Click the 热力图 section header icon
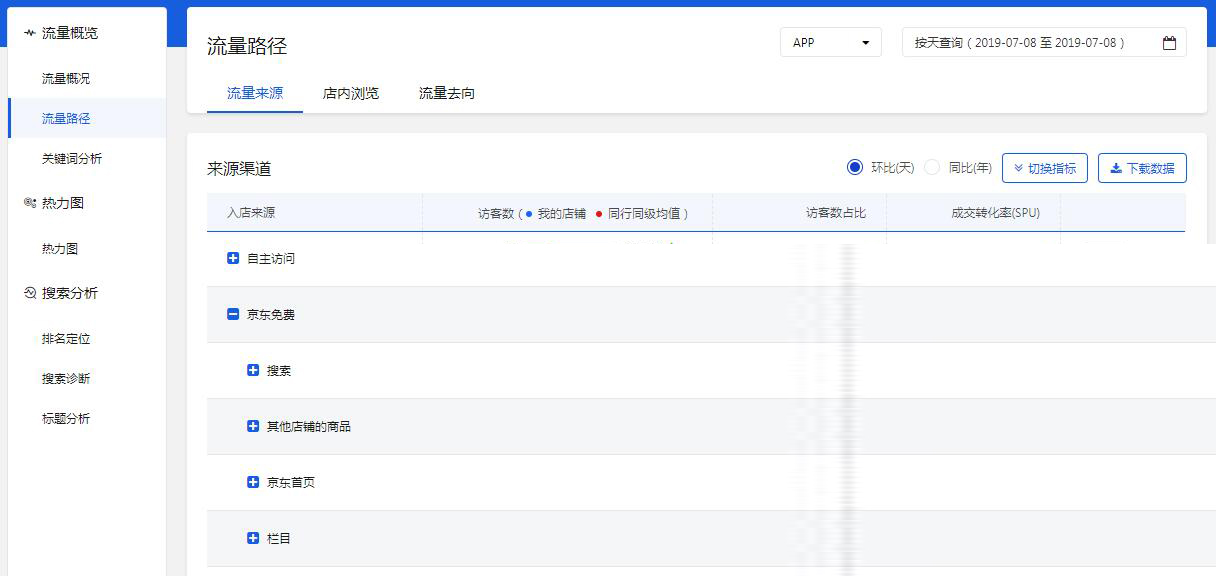This screenshot has height=576, width=1216. click(x=29, y=203)
